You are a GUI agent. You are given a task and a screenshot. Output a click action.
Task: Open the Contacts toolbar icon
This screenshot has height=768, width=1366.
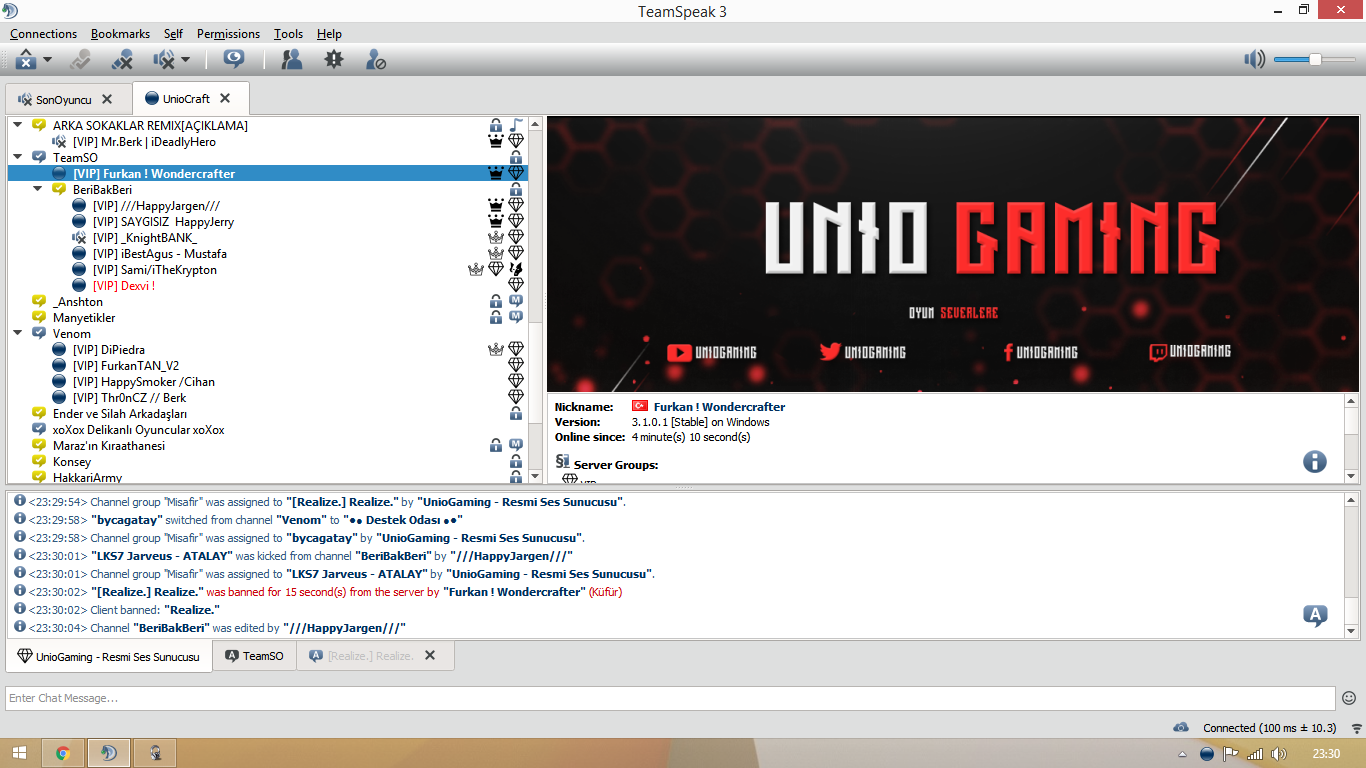[x=292, y=60]
